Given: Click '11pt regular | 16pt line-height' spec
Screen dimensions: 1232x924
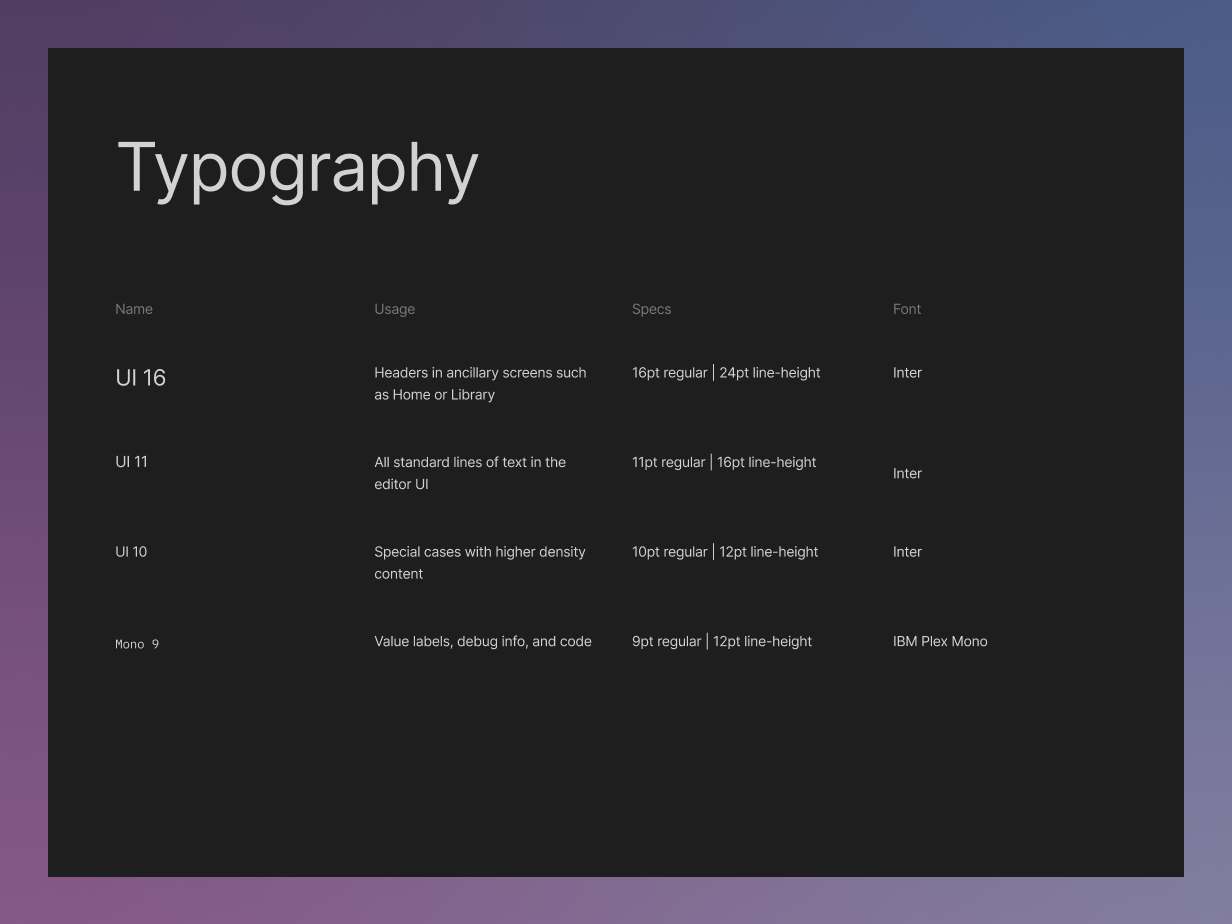Looking at the screenshot, I should click(724, 462).
